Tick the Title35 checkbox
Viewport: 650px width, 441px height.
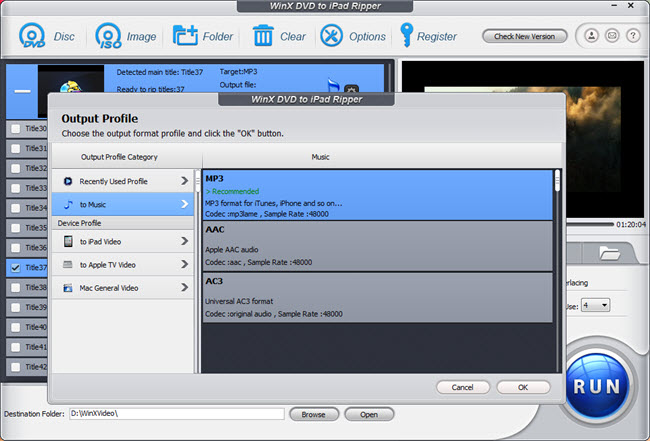(x=16, y=228)
